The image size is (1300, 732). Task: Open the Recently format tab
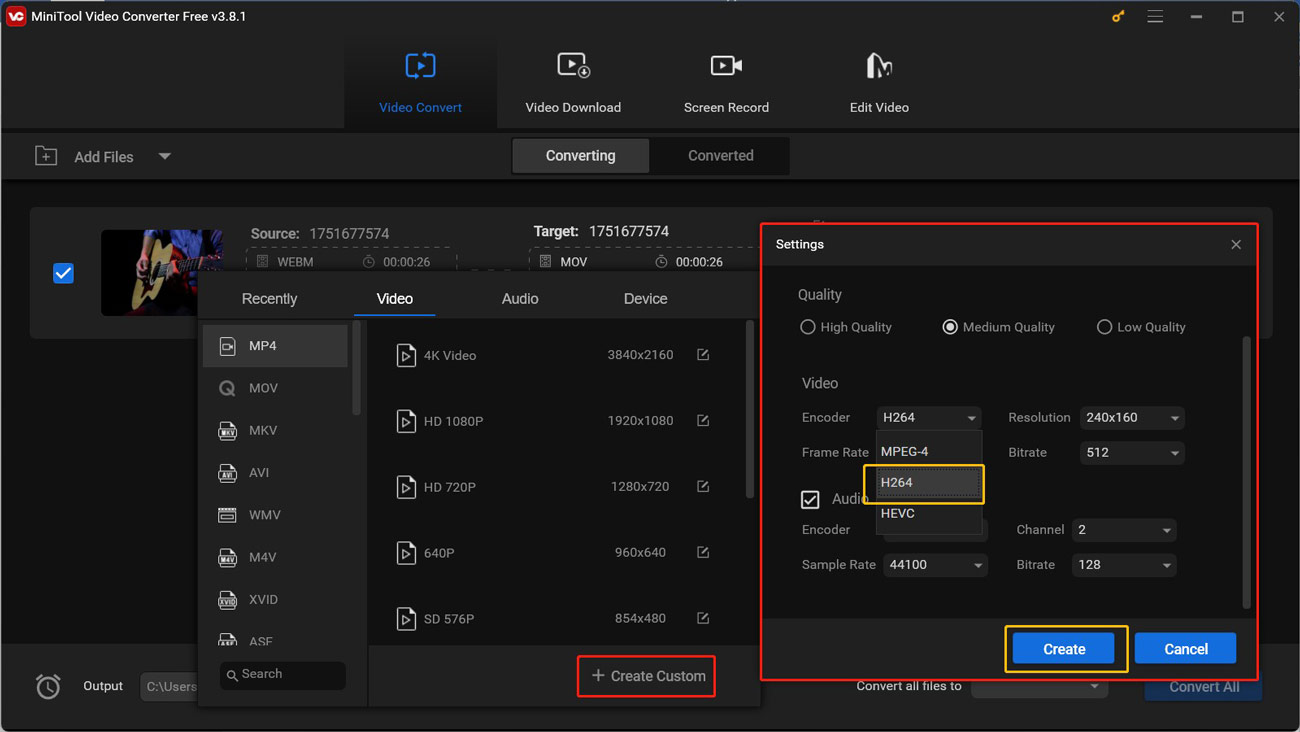269,299
